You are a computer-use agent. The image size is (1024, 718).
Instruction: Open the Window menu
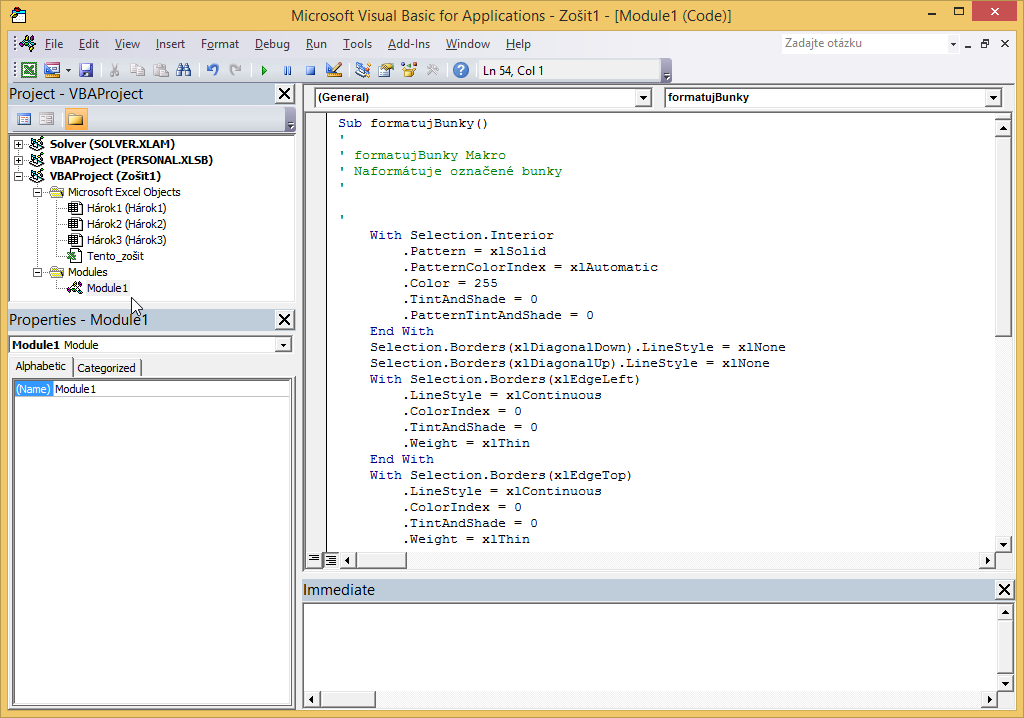pyautogui.click(x=468, y=44)
